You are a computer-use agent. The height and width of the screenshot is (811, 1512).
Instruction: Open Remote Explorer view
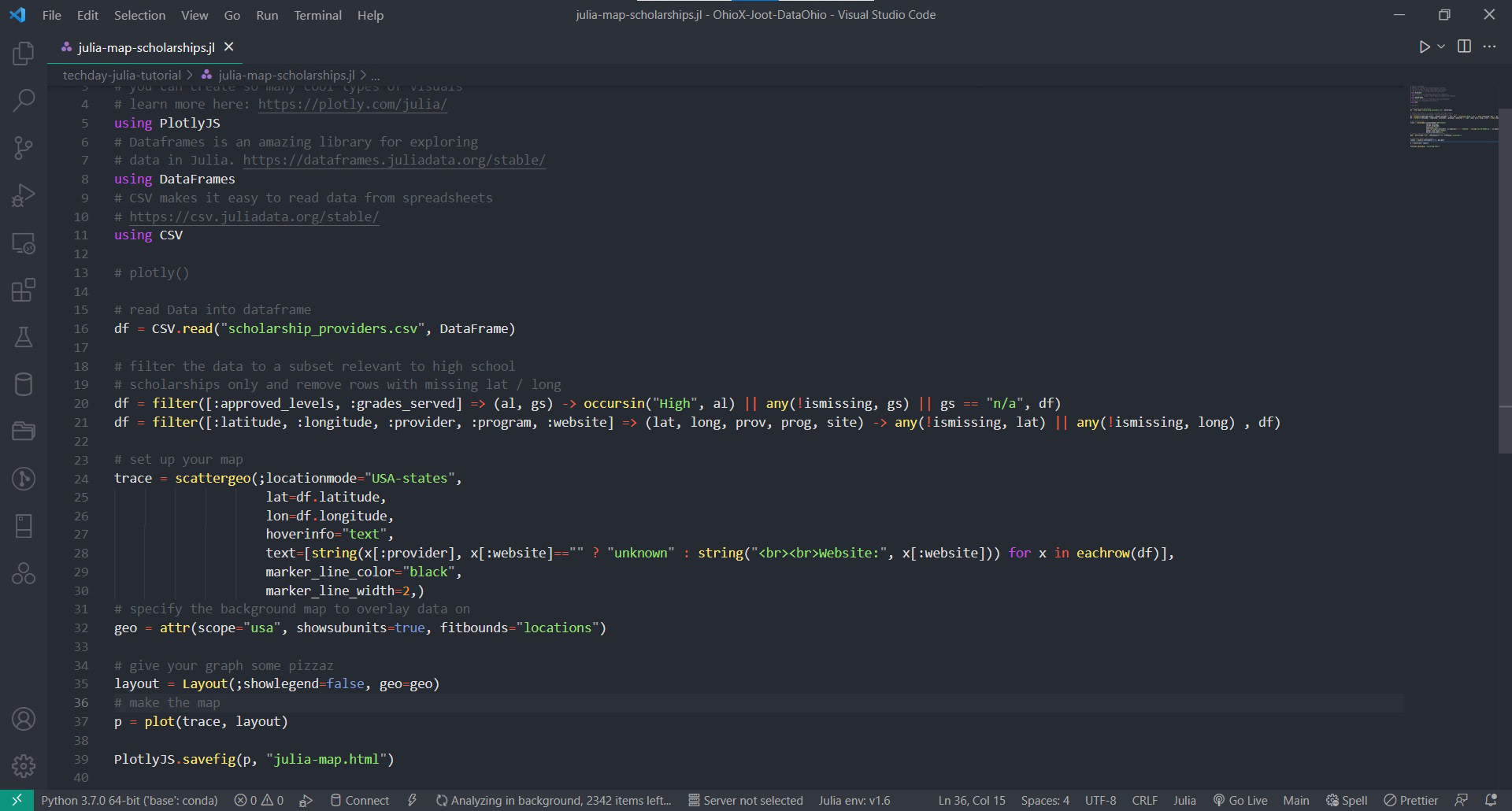pyautogui.click(x=24, y=243)
